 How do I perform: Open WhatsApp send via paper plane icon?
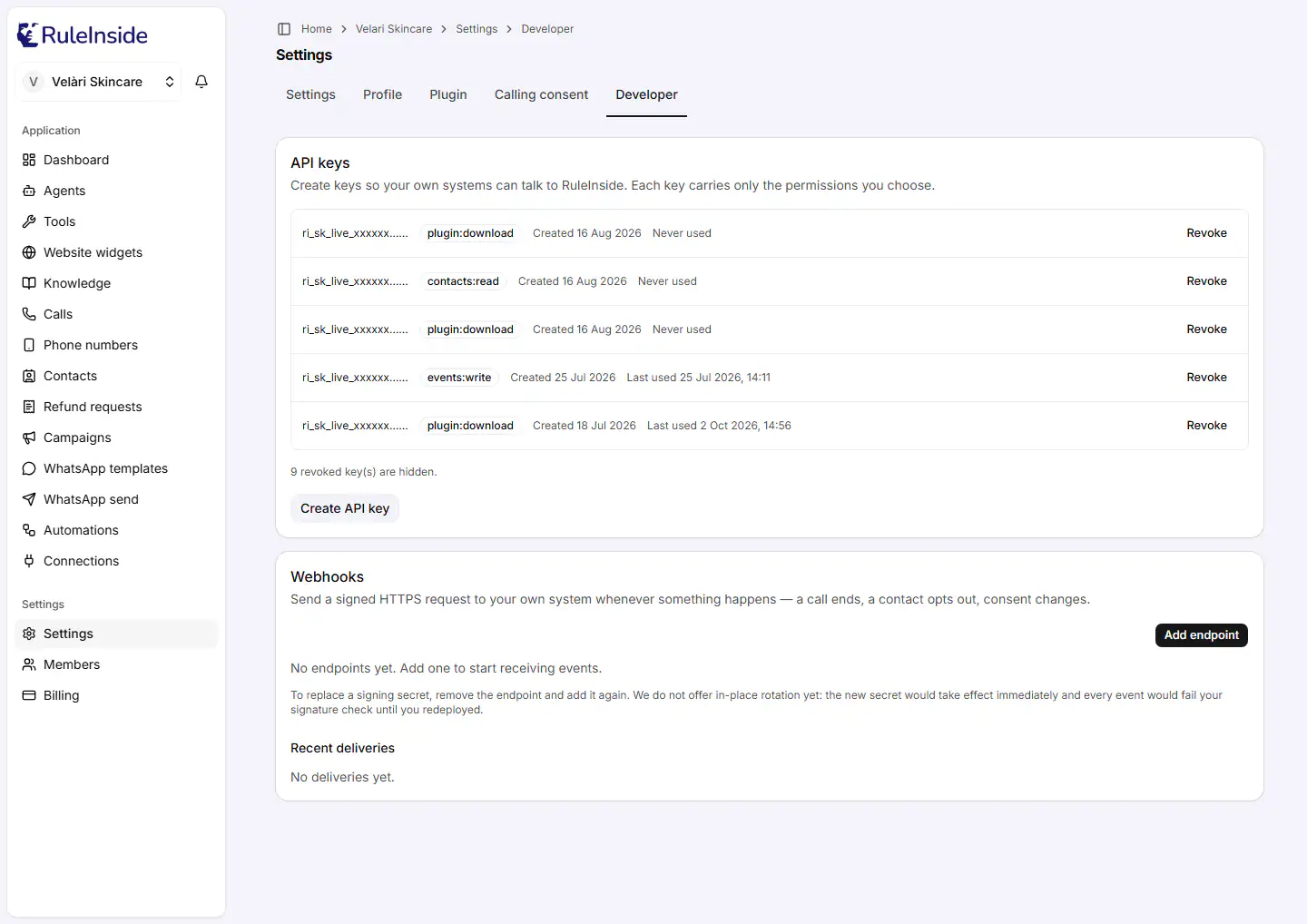pyautogui.click(x=29, y=499)
